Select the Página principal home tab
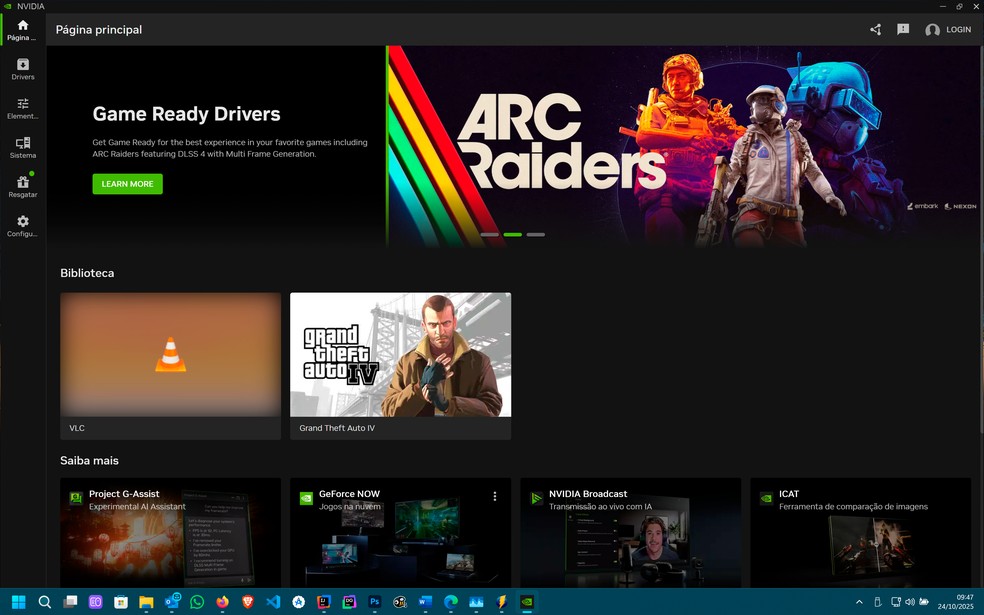Screen dimensions: 984x615 point(23,30)
